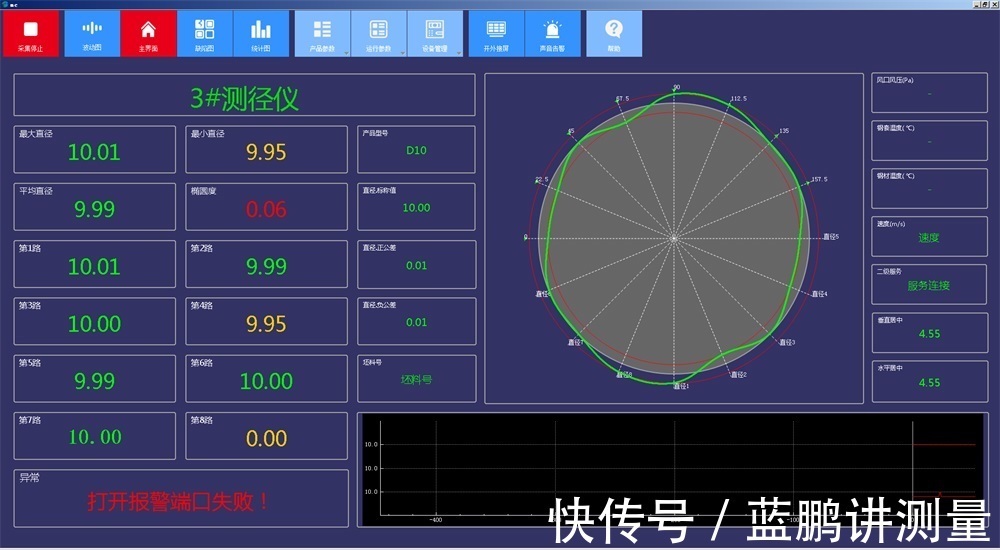Click the 坯料号 field
Image resolution: width=1000 pixels, height=550 pixels.
[416, 379]
